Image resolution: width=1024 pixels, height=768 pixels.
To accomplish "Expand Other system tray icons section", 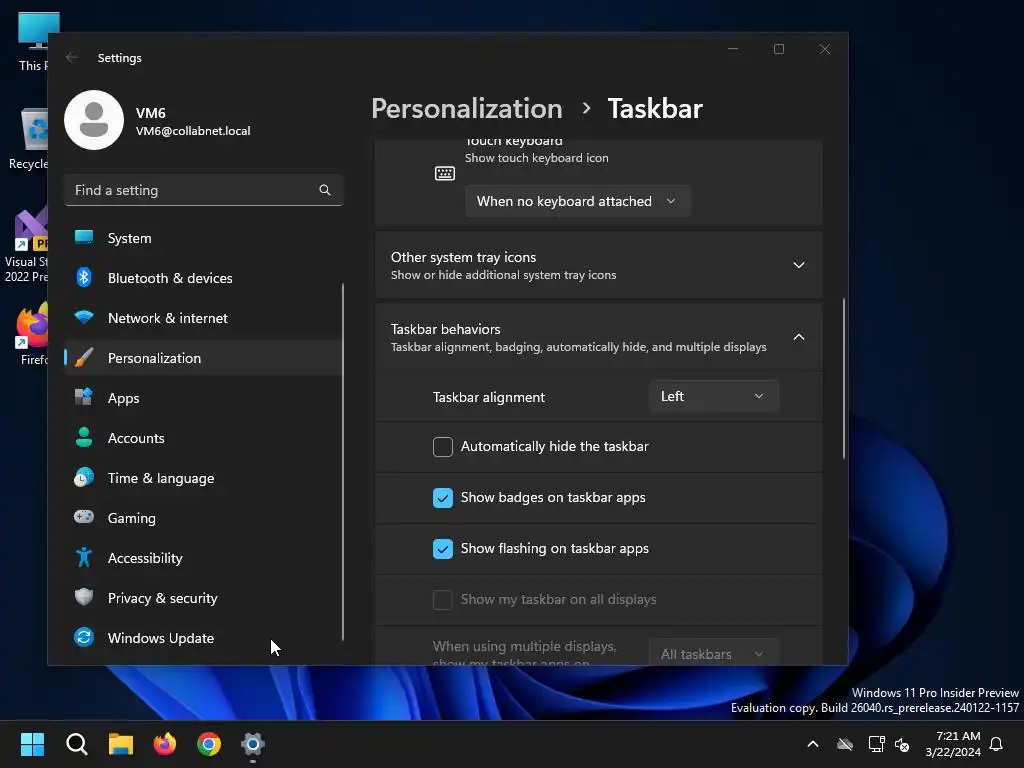I will tap(598, 265).
